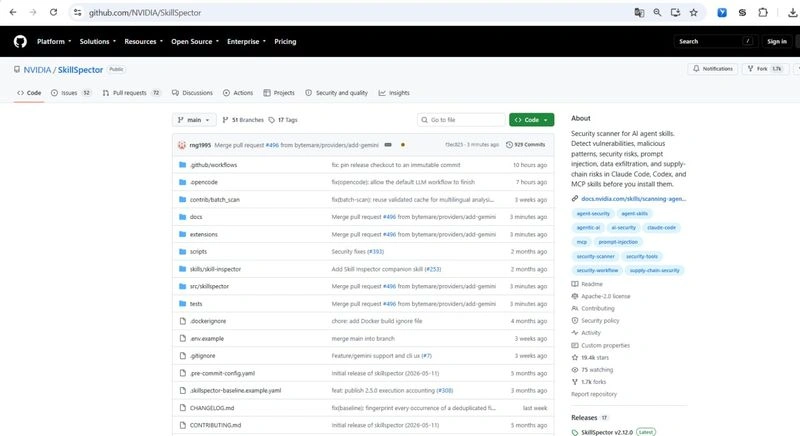
Task: Switch to the Issues tab
Action: pos(71,93)
